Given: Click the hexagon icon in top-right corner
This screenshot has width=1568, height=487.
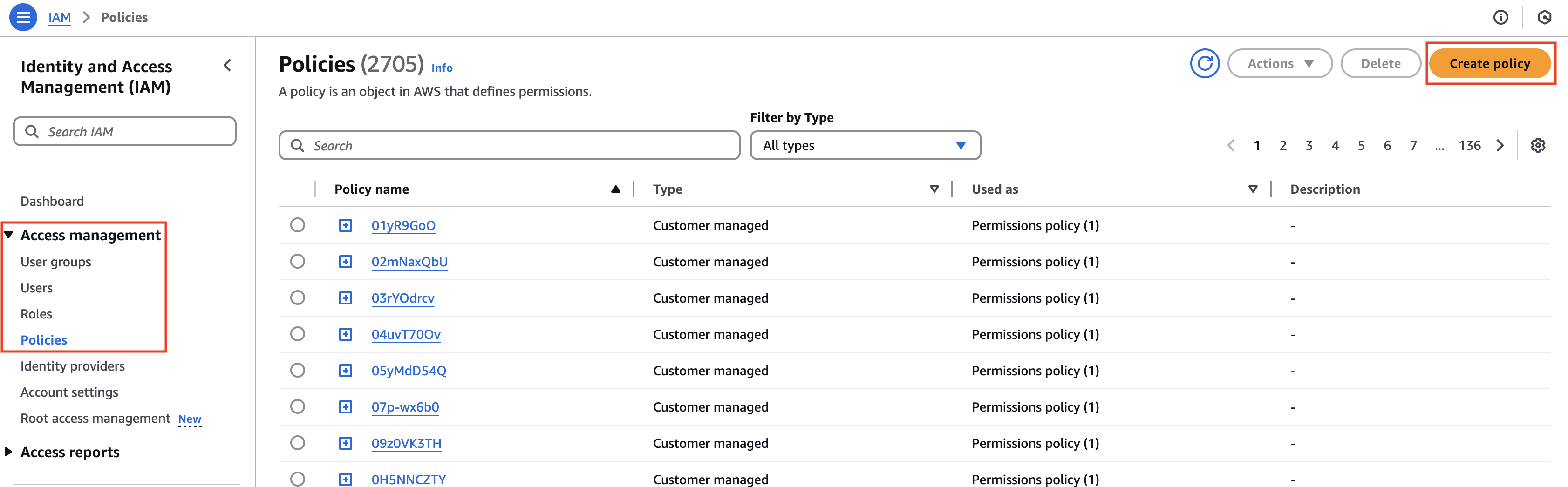Looking at the screenshot, I should [1544, 17].
